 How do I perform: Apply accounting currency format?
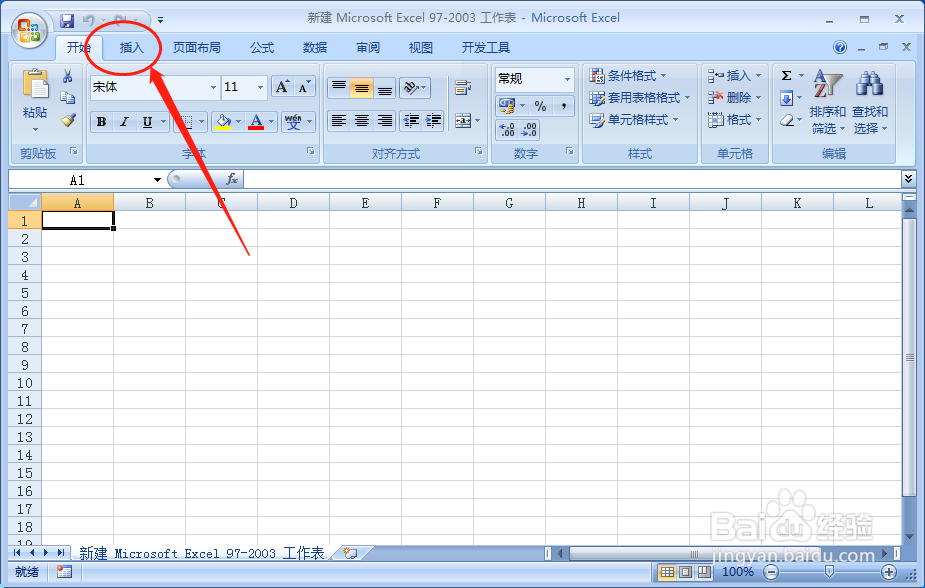[x=506, y=106]
